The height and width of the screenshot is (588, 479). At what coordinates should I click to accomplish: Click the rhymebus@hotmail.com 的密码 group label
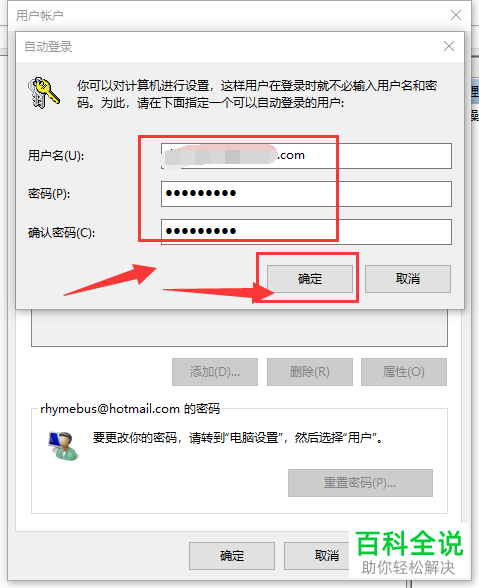click(130, 408)
